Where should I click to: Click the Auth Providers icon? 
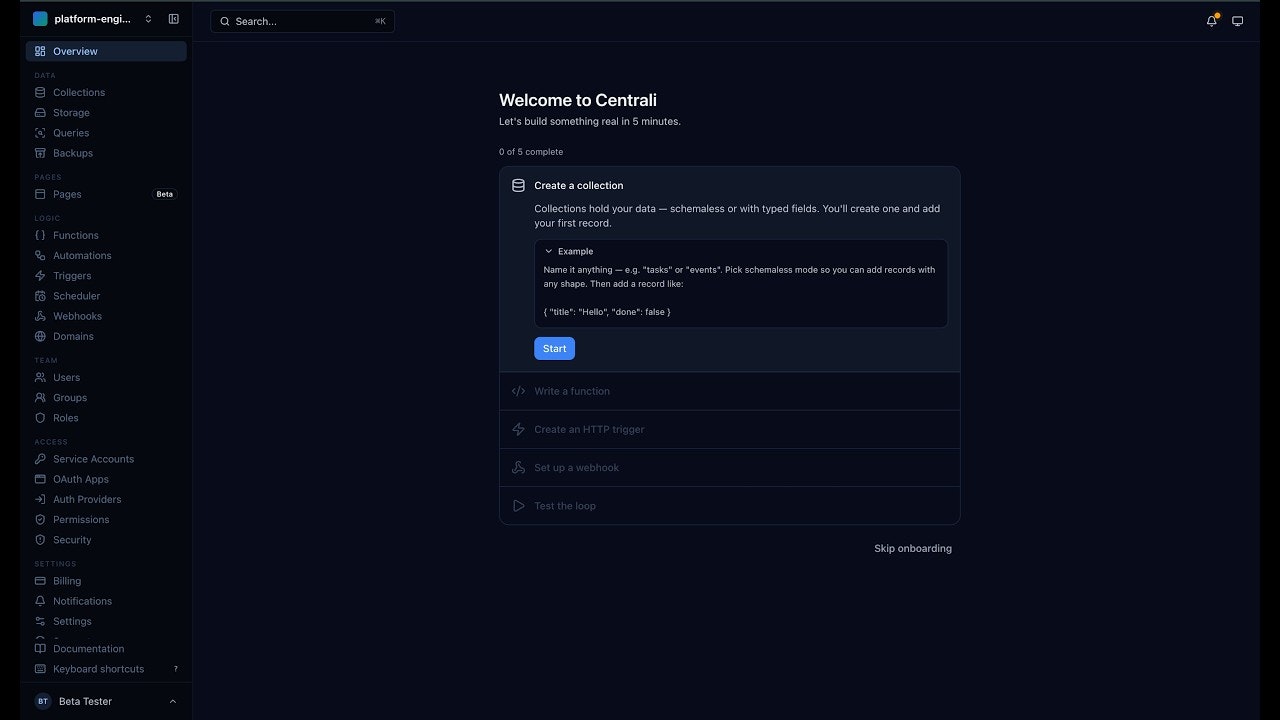coord(40,499)
